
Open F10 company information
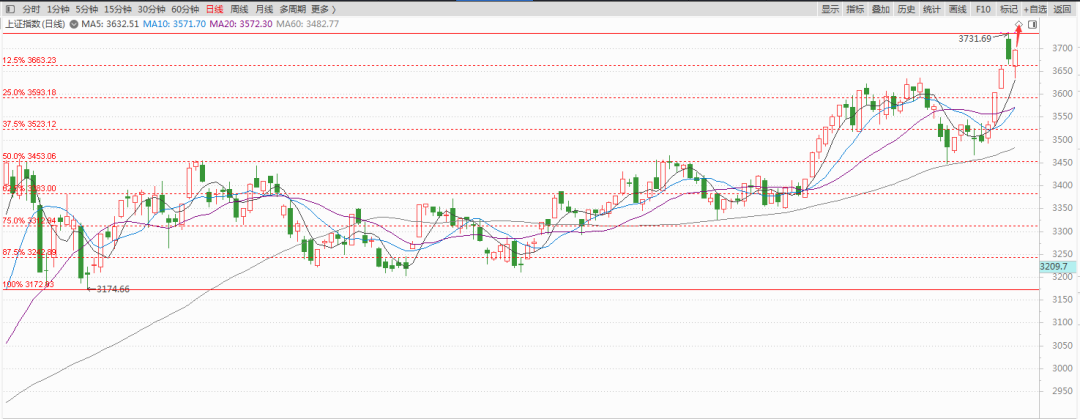(983, 9)
